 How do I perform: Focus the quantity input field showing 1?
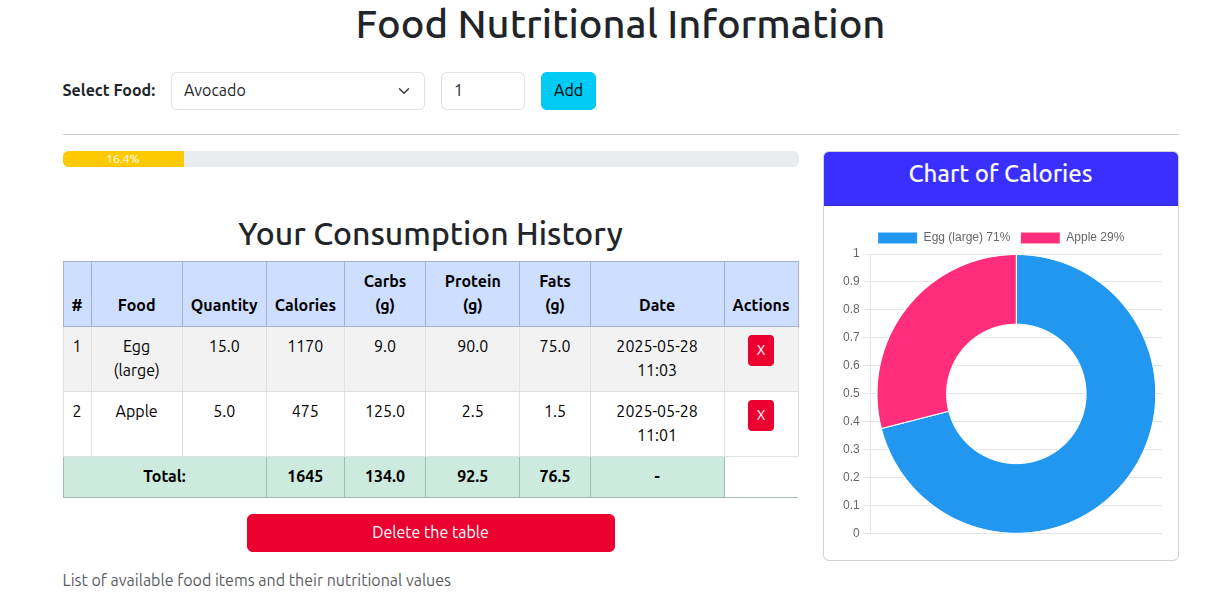coord(483,91)
